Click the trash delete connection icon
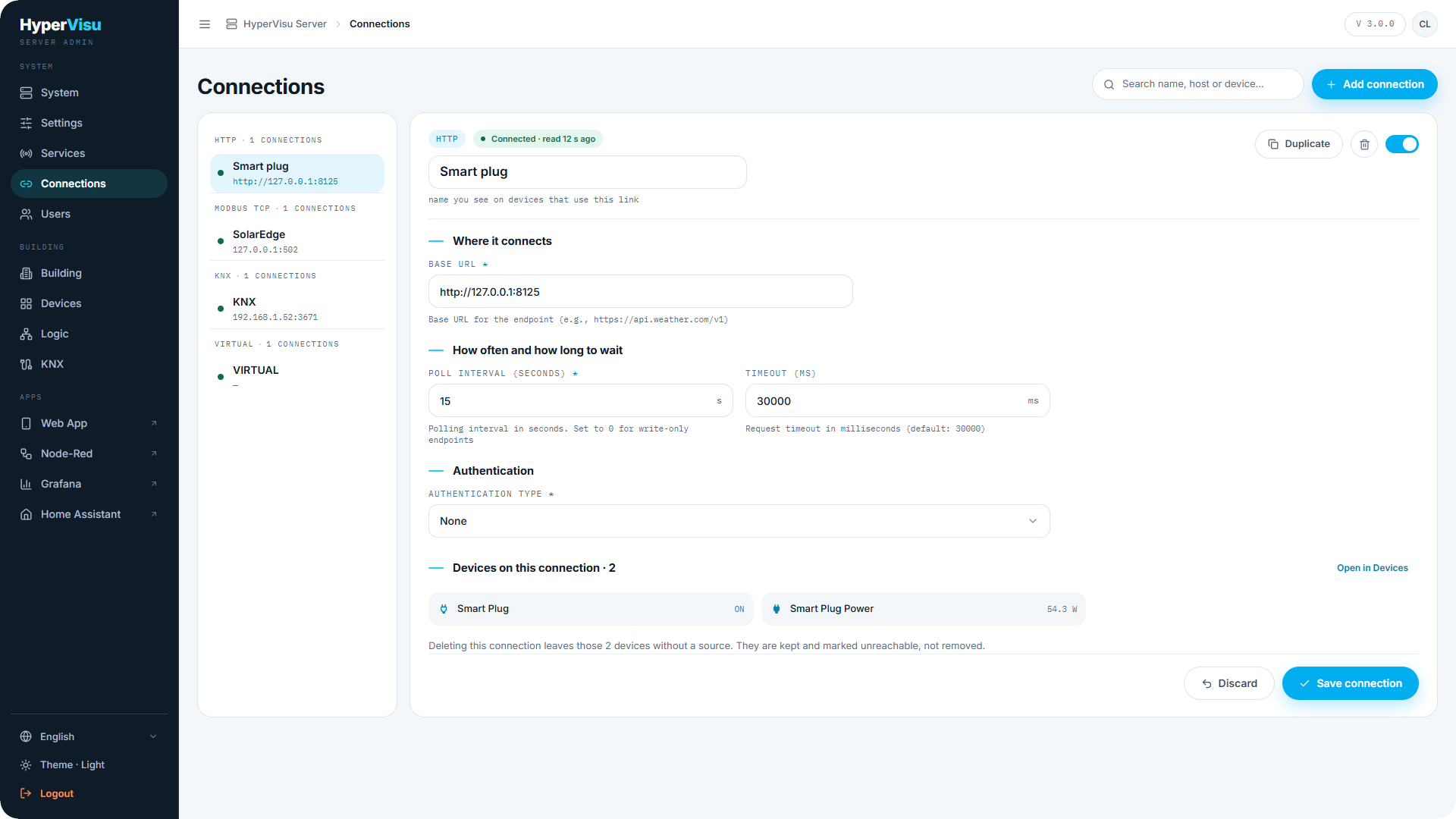The image size is (1456, 819). pos(1364,144)
